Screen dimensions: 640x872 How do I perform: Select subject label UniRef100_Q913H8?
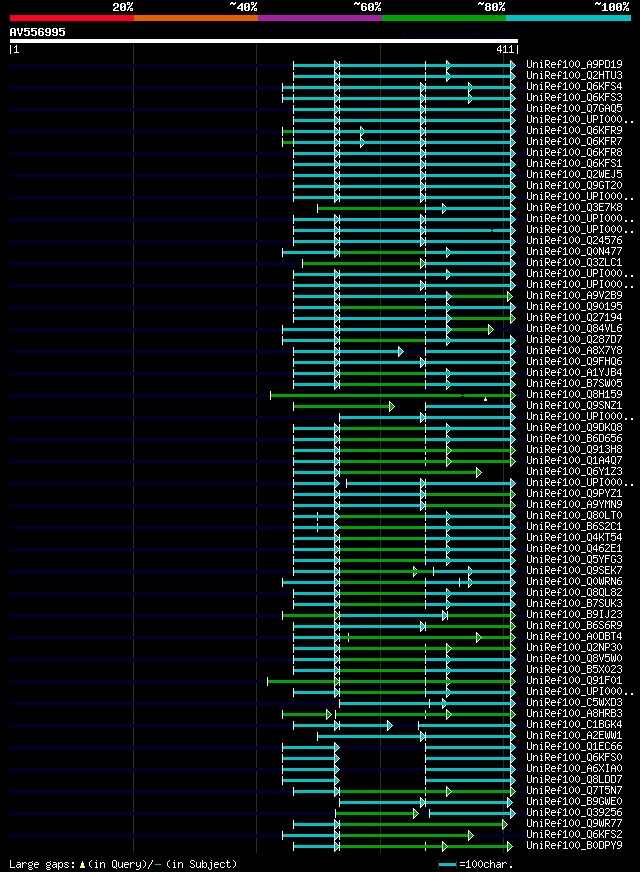coord(574,450)
